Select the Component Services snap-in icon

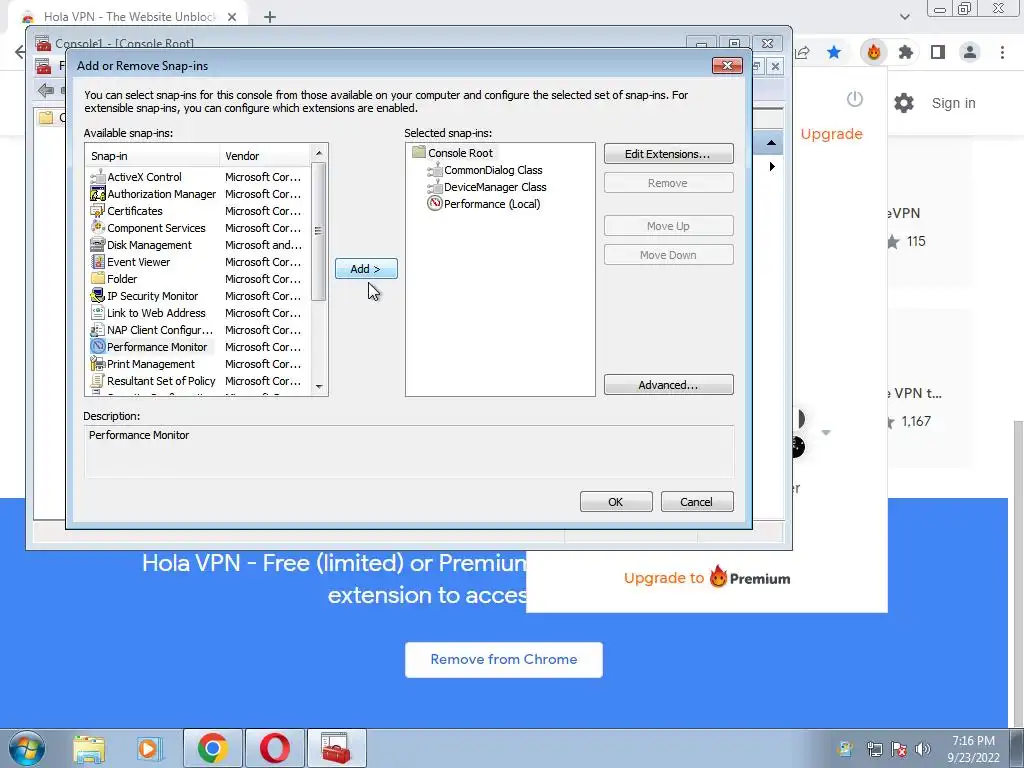point(98,228)
